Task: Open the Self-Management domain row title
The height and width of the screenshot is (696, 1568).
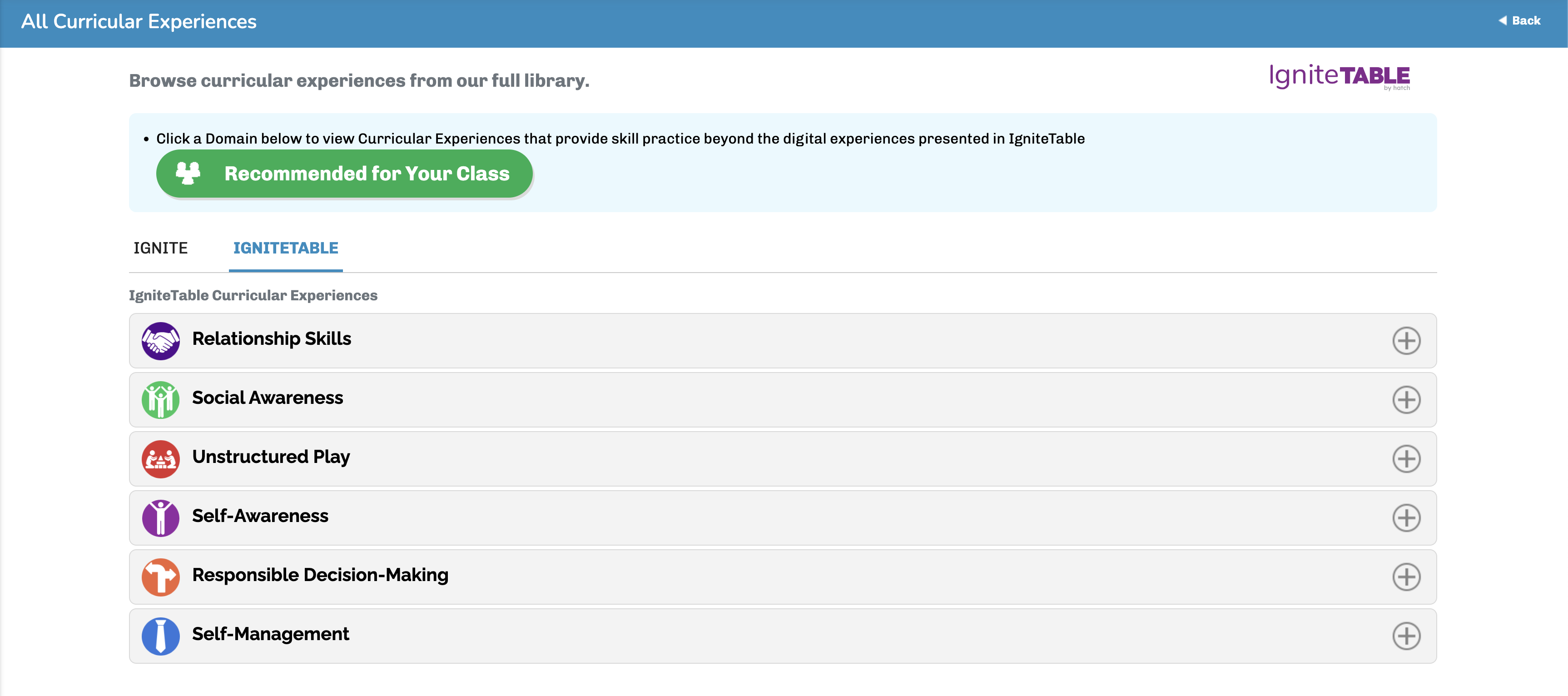Action: pos(270,634)
